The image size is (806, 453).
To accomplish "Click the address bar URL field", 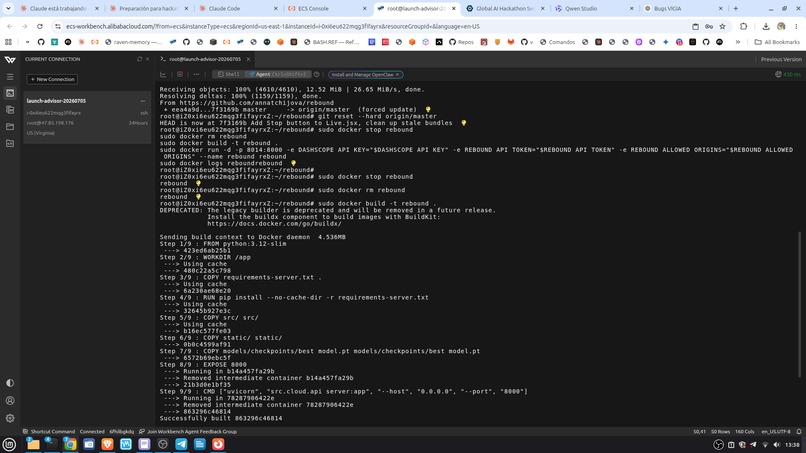I will coord(370,26).
